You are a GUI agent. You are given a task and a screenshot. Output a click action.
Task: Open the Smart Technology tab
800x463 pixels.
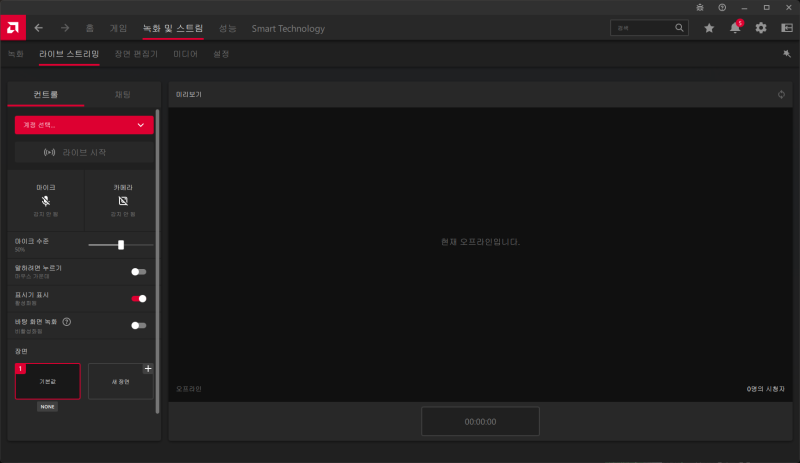(x=288, y=29)
